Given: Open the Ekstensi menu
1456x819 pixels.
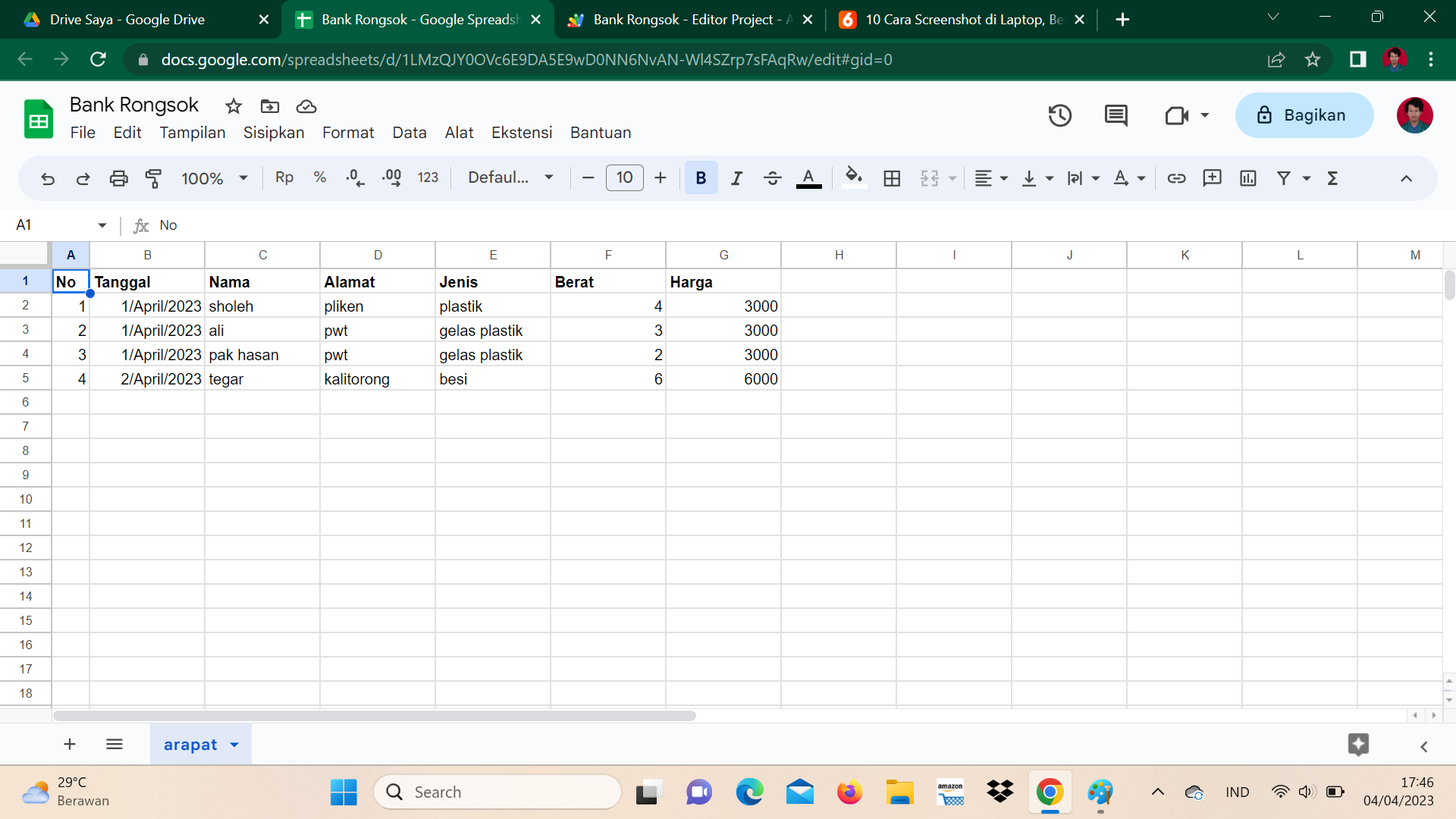Looking at the screenshot, I should 522,133.
